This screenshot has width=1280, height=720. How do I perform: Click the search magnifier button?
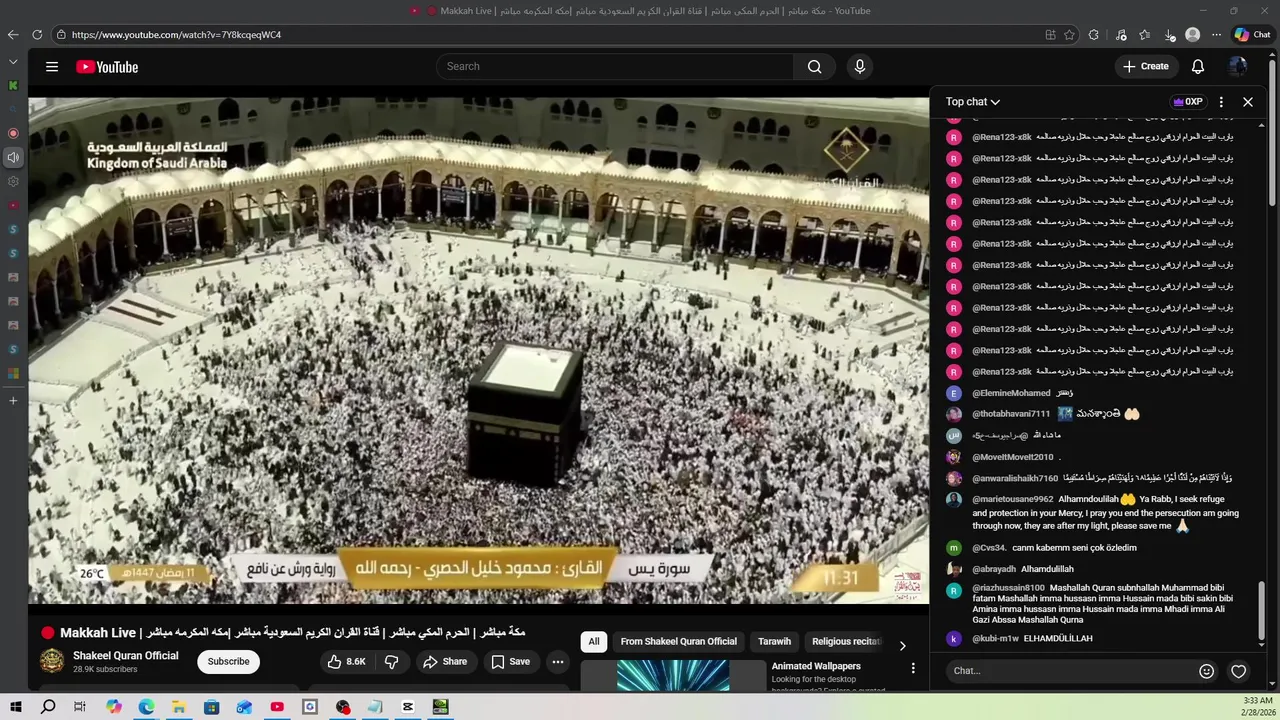(x=814, y=67)
